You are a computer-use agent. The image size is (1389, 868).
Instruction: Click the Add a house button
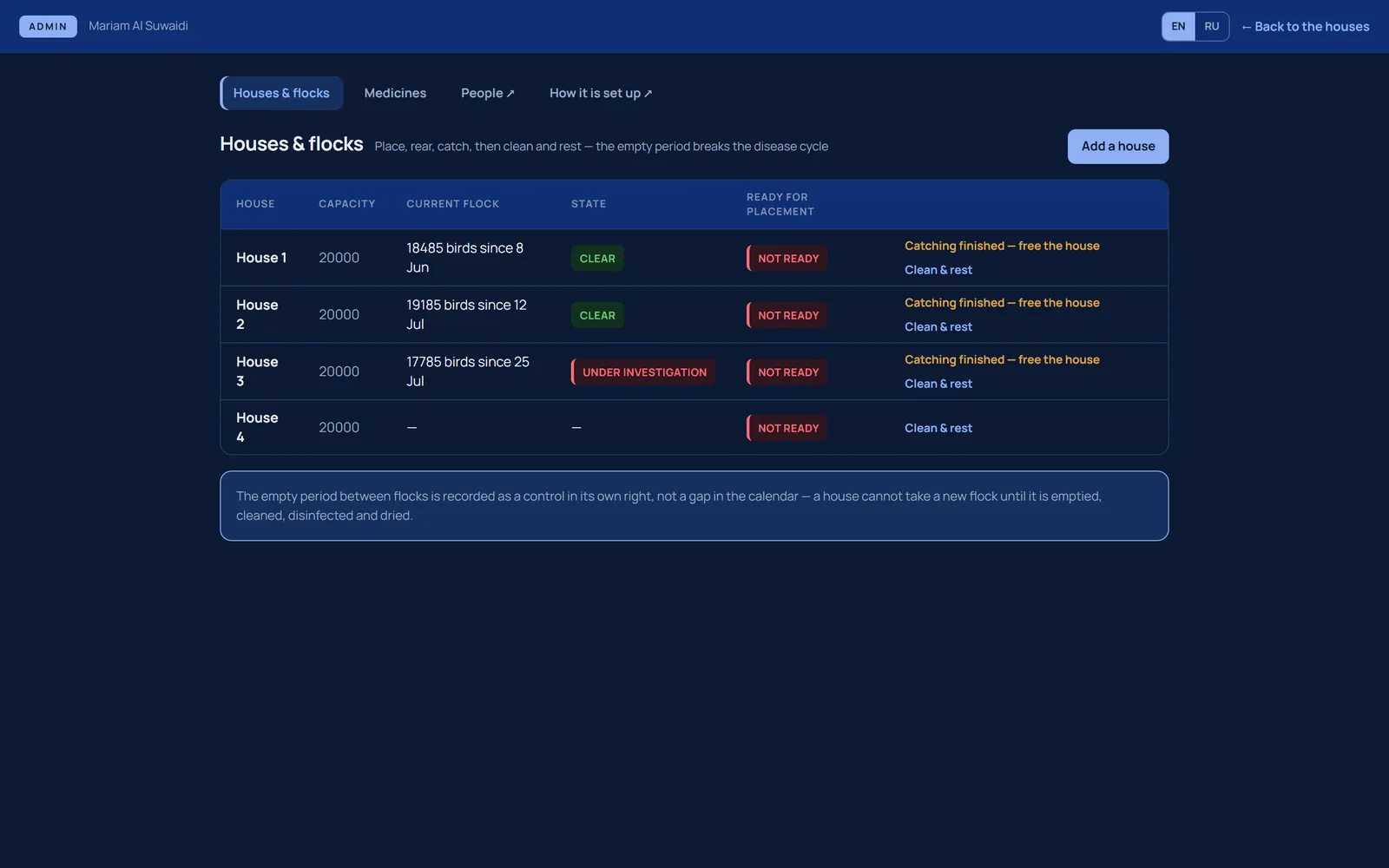coord(1117,146)
